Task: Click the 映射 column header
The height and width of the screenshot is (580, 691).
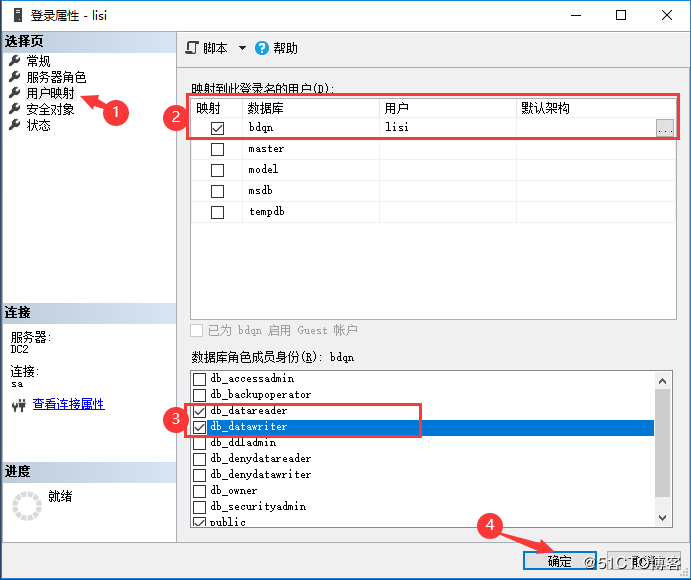Action: 217,108
